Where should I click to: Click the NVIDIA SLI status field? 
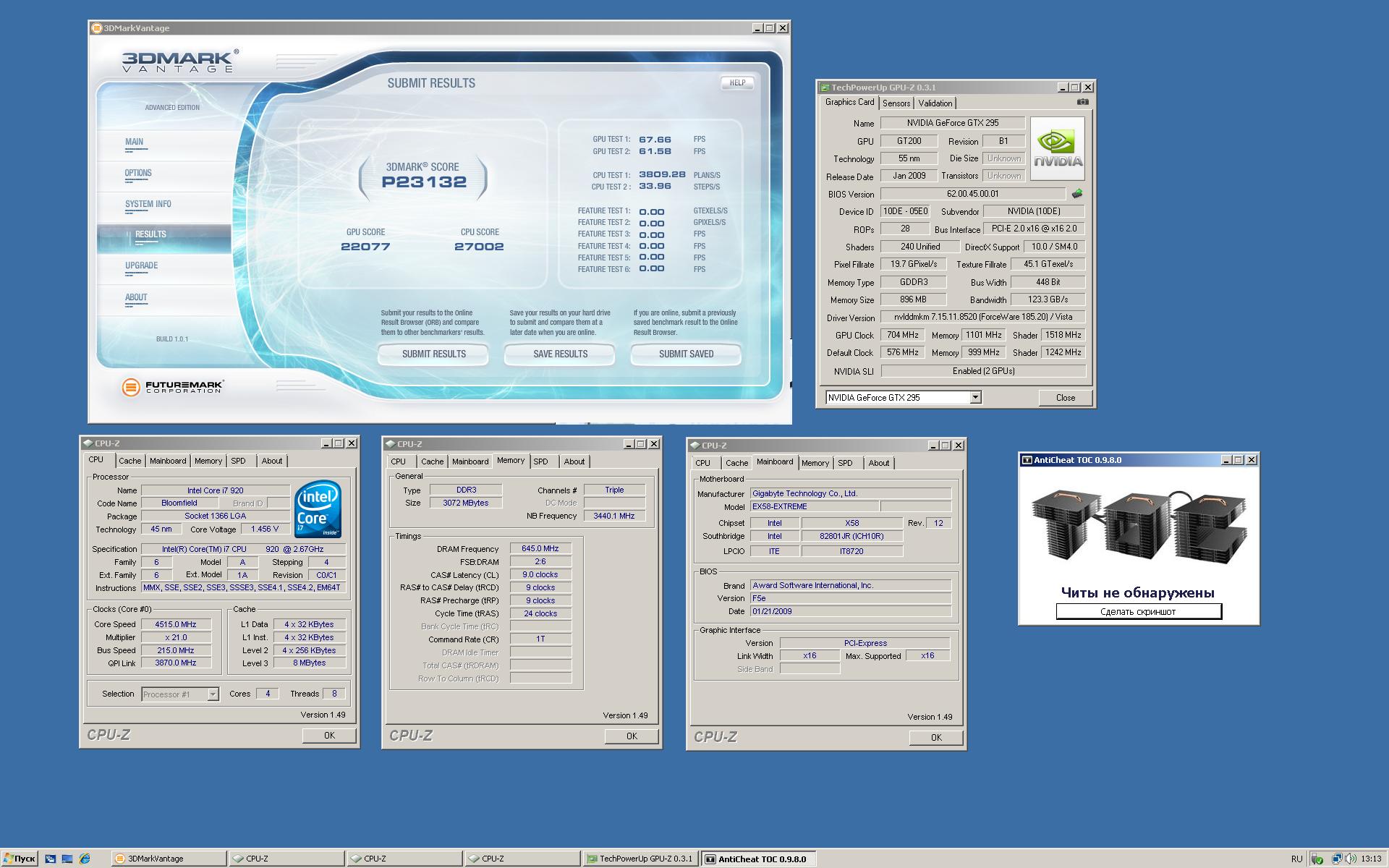(x=983, y=371)
